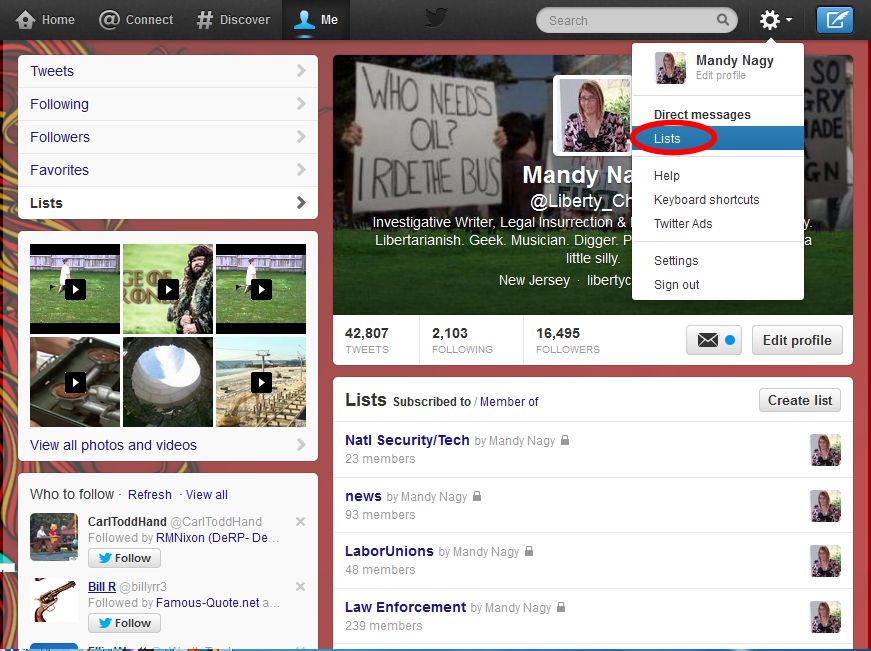Open the # Discover section
871x651 pixels.
[233, 20]
